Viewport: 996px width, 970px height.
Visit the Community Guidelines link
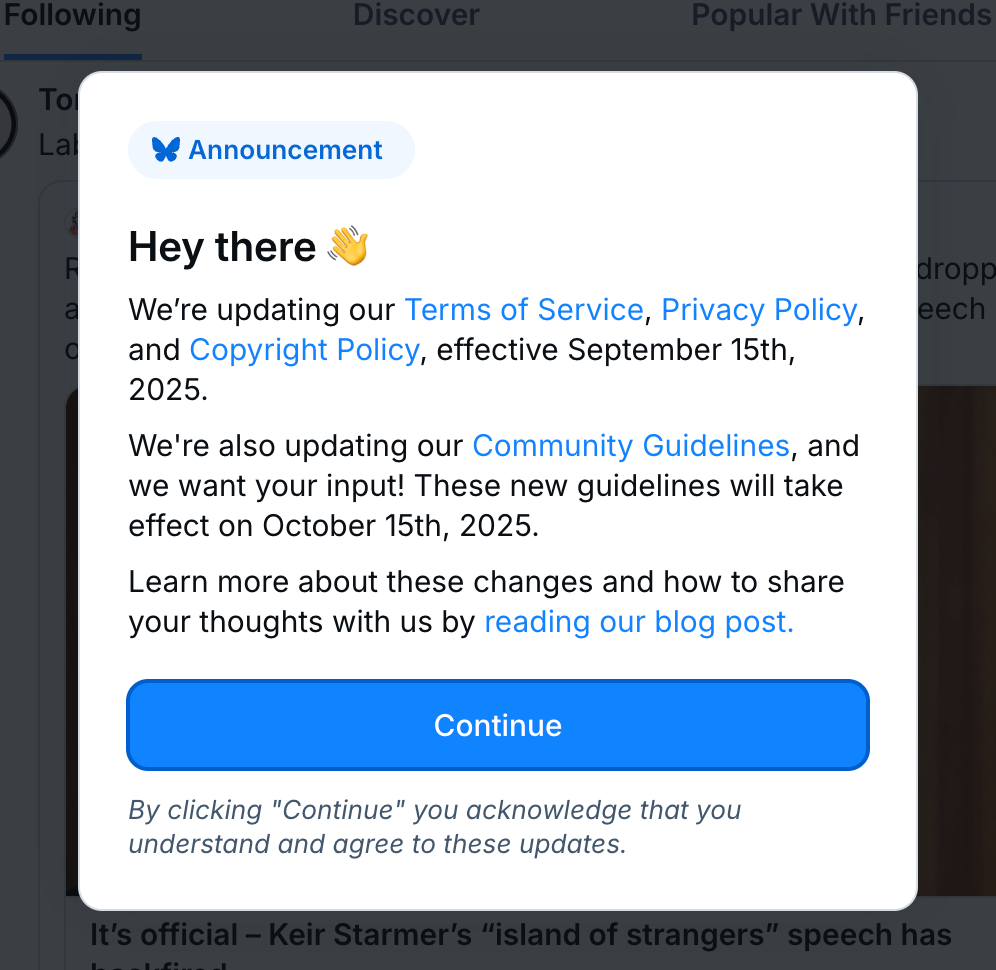pyautogui.click(x=631, y=445)
